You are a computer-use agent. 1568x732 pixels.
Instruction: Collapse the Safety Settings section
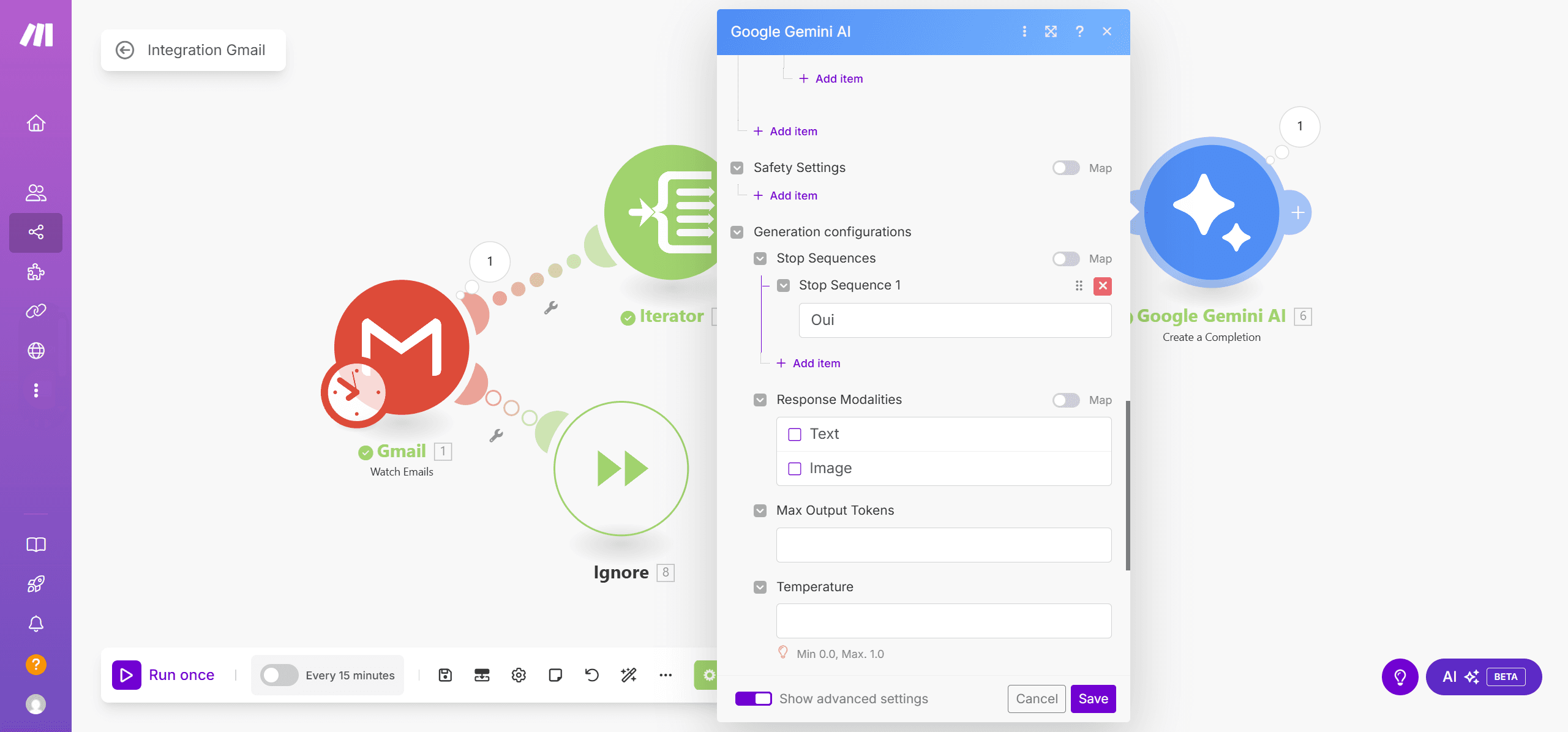(x=737, y=168)
